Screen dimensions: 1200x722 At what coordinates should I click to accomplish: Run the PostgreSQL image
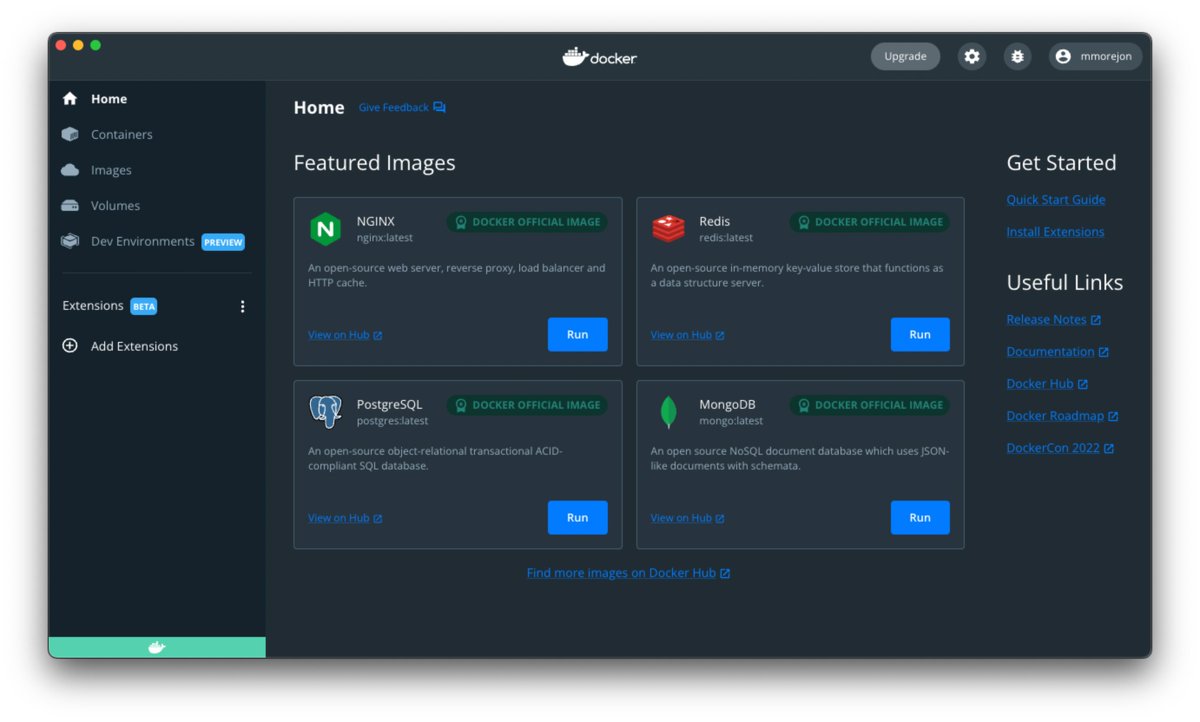[x=577, y=518]
